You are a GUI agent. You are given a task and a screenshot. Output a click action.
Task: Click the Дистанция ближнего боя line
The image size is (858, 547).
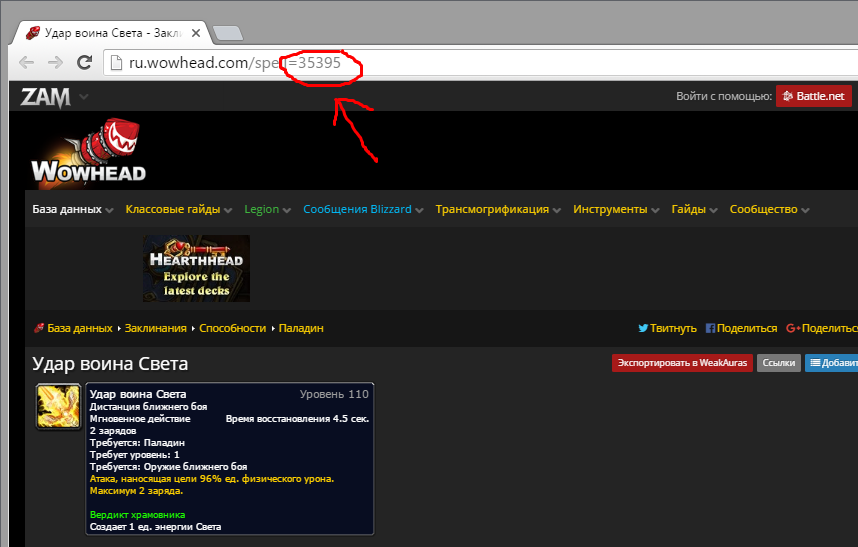pos(148,407)
